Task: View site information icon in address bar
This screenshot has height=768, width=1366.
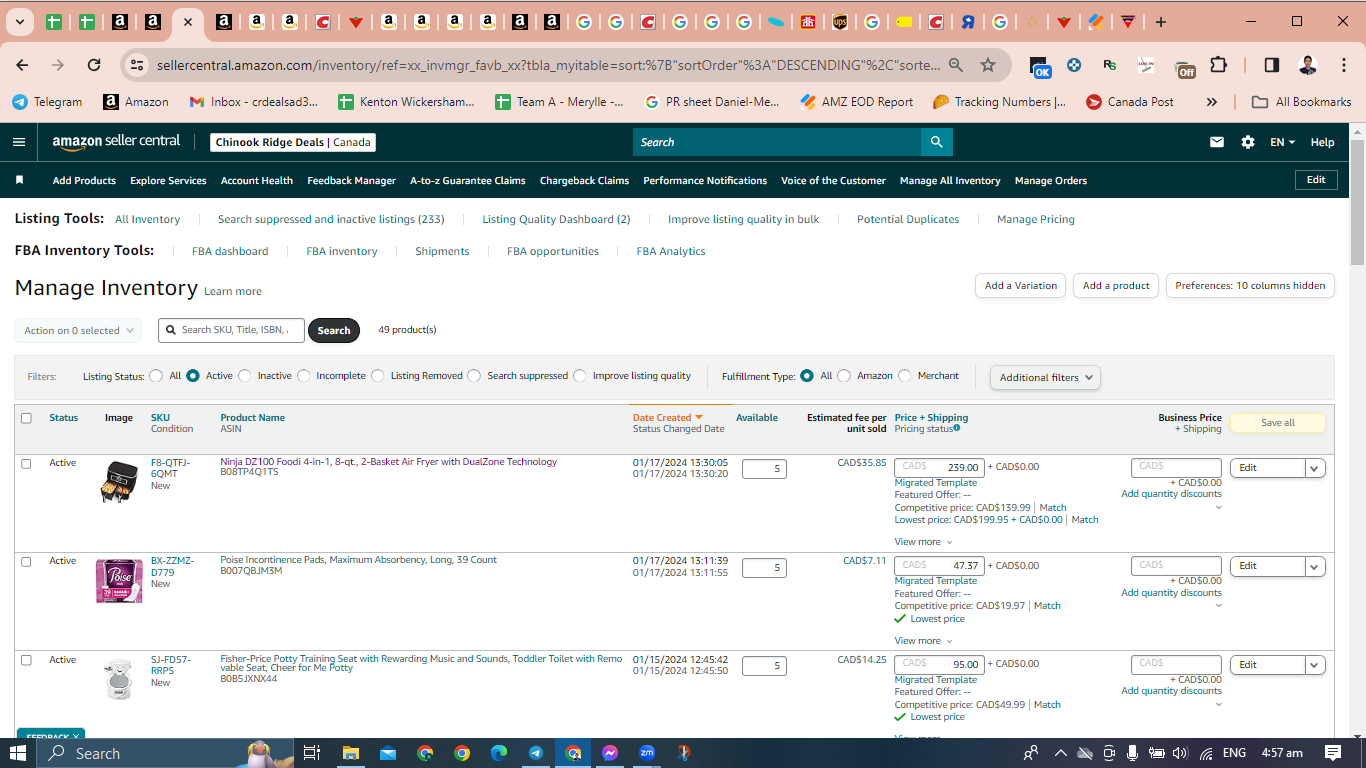Action: point(138,65)
